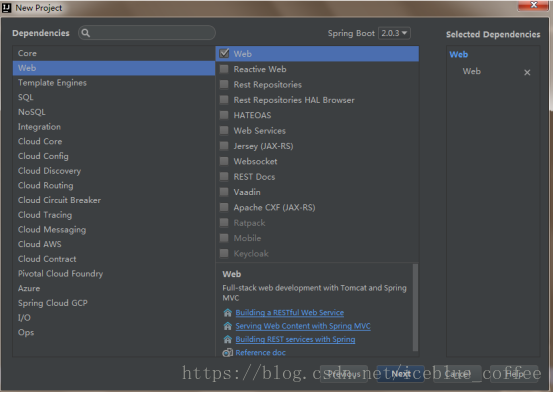
Task: Select the Cloud Core category
Action: click(x=114, y=141)
